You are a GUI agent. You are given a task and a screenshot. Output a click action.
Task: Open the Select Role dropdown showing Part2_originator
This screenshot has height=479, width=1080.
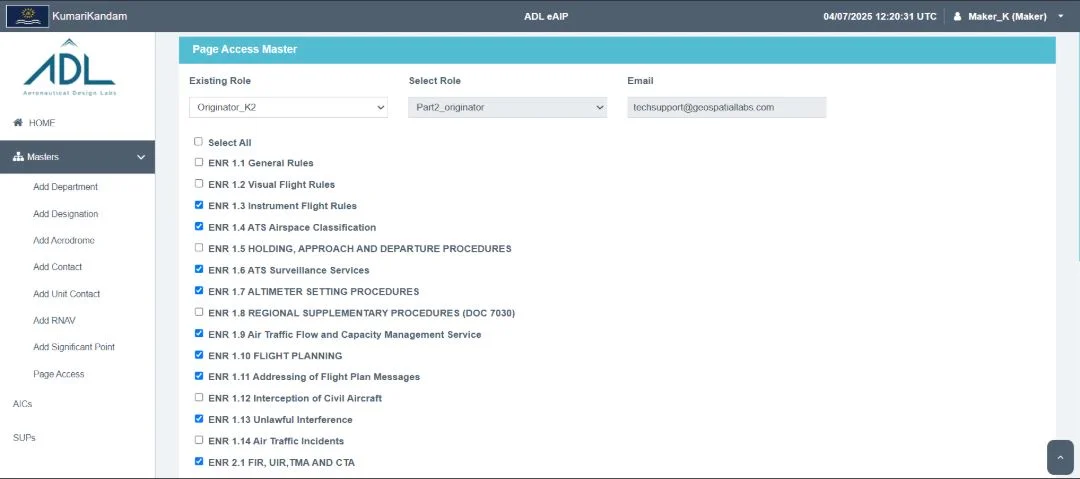pyautogui.click(x=508, y=108)
